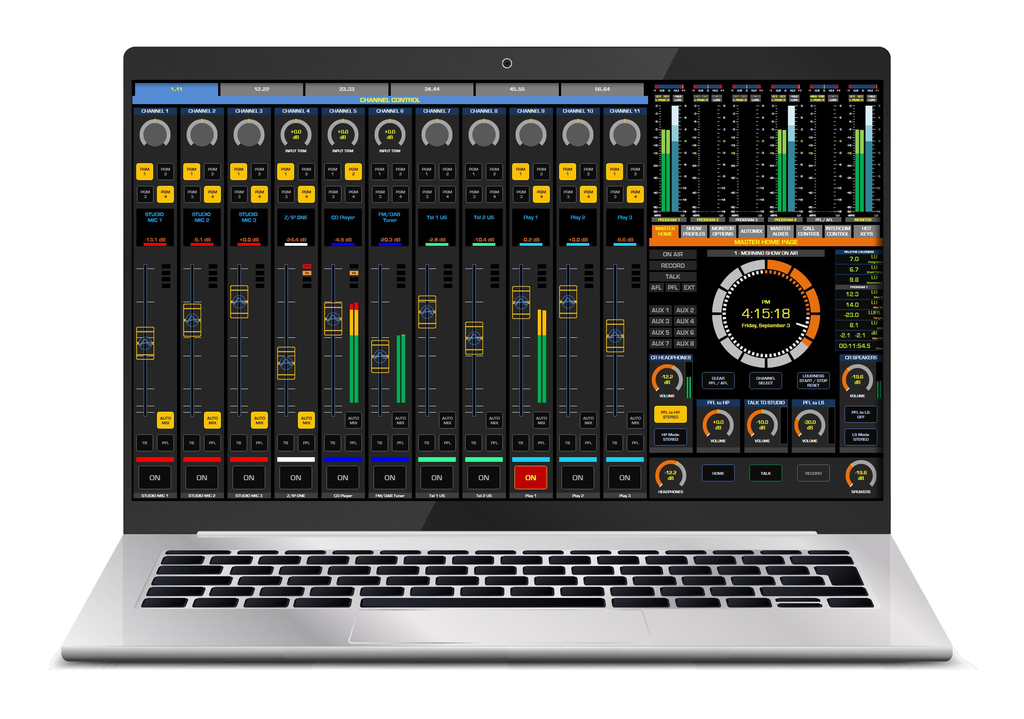Screen dimensions: 1024x719
Task: Toggle PGM 4 on Channel 3
Action: click(259, 194)
